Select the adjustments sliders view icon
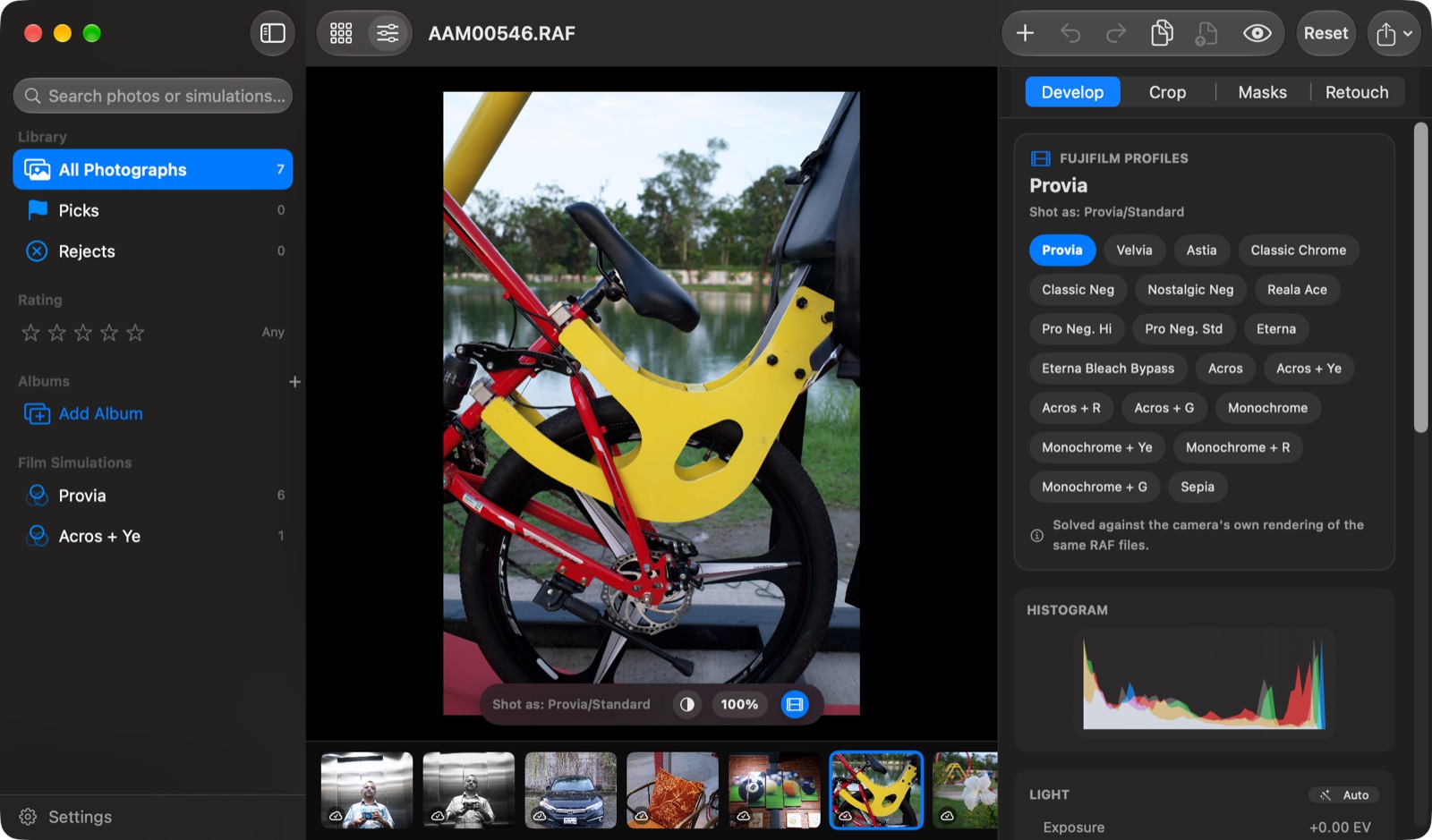This screenshot has width=1432, height=840. pos(388,33)
